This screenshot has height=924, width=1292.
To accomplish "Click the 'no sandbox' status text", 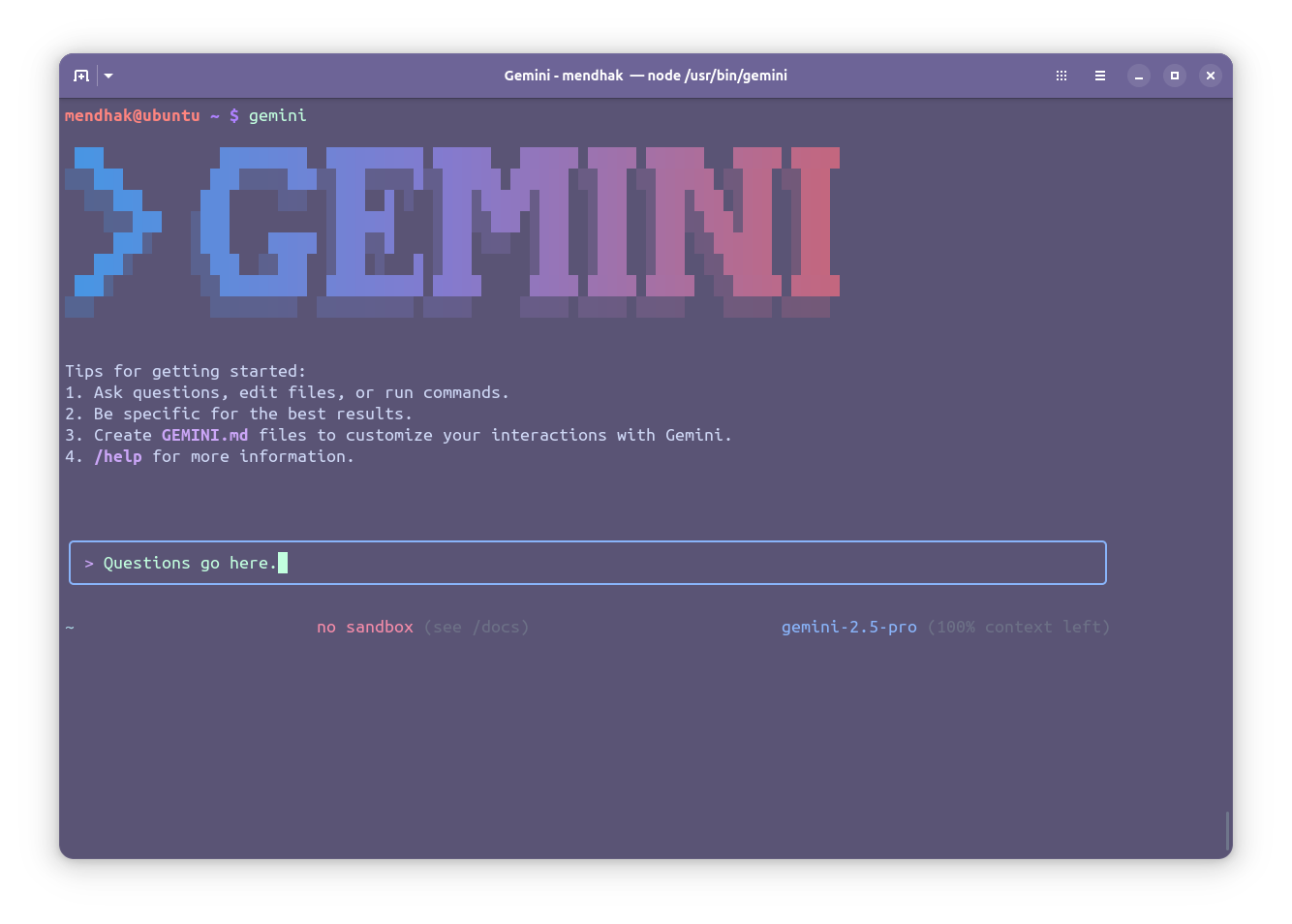I will click(x=365, y=627).
